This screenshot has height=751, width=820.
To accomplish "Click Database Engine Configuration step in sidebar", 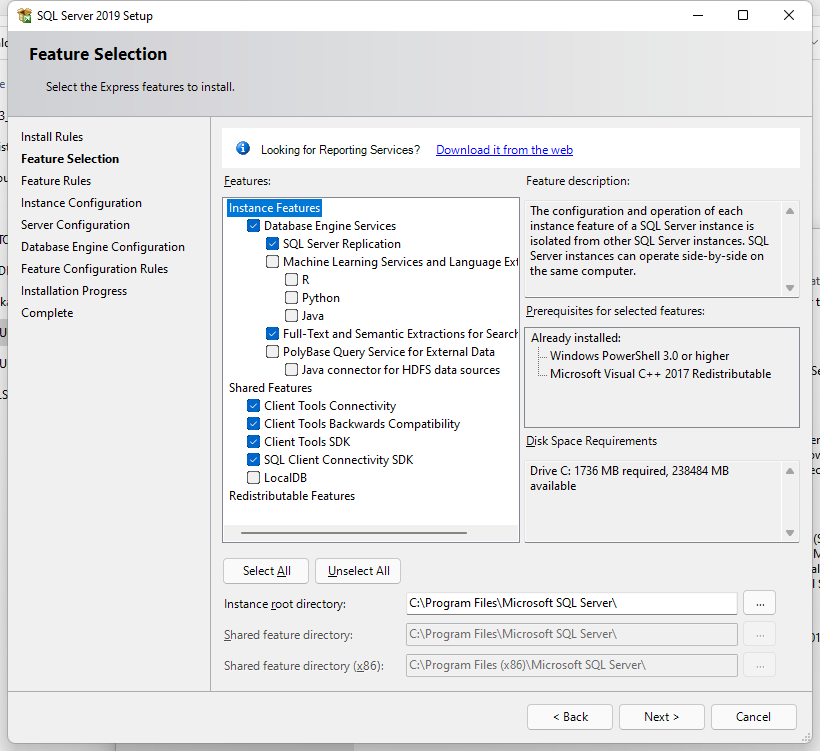I will [x=102, y=247].
